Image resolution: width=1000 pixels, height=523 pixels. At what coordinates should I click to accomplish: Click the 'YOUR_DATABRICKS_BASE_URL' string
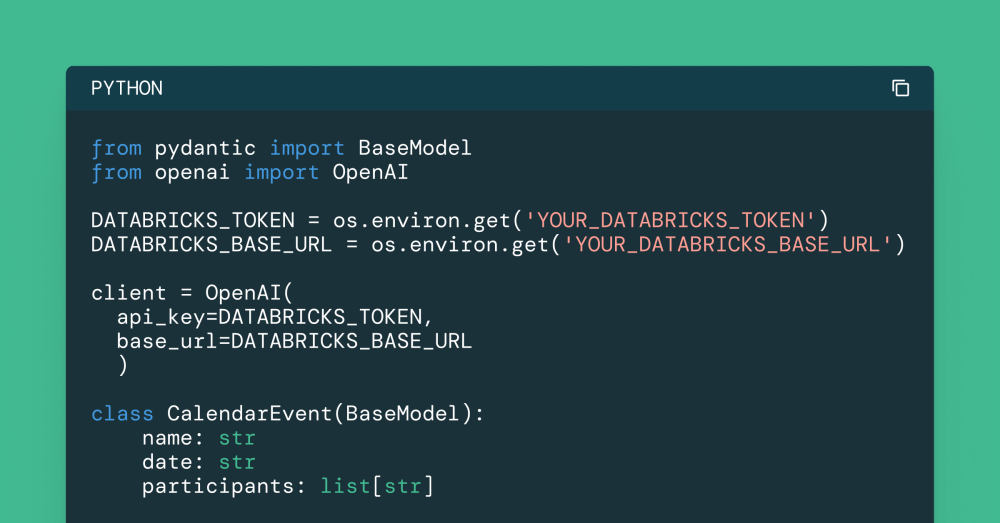[x=727, y=244]
